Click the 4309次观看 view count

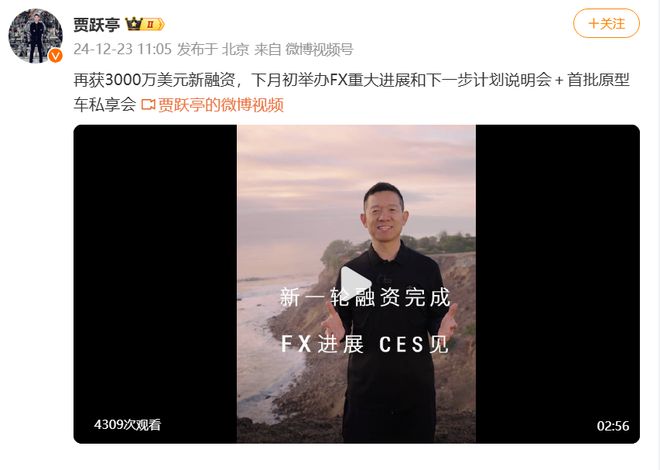point(128,425)
